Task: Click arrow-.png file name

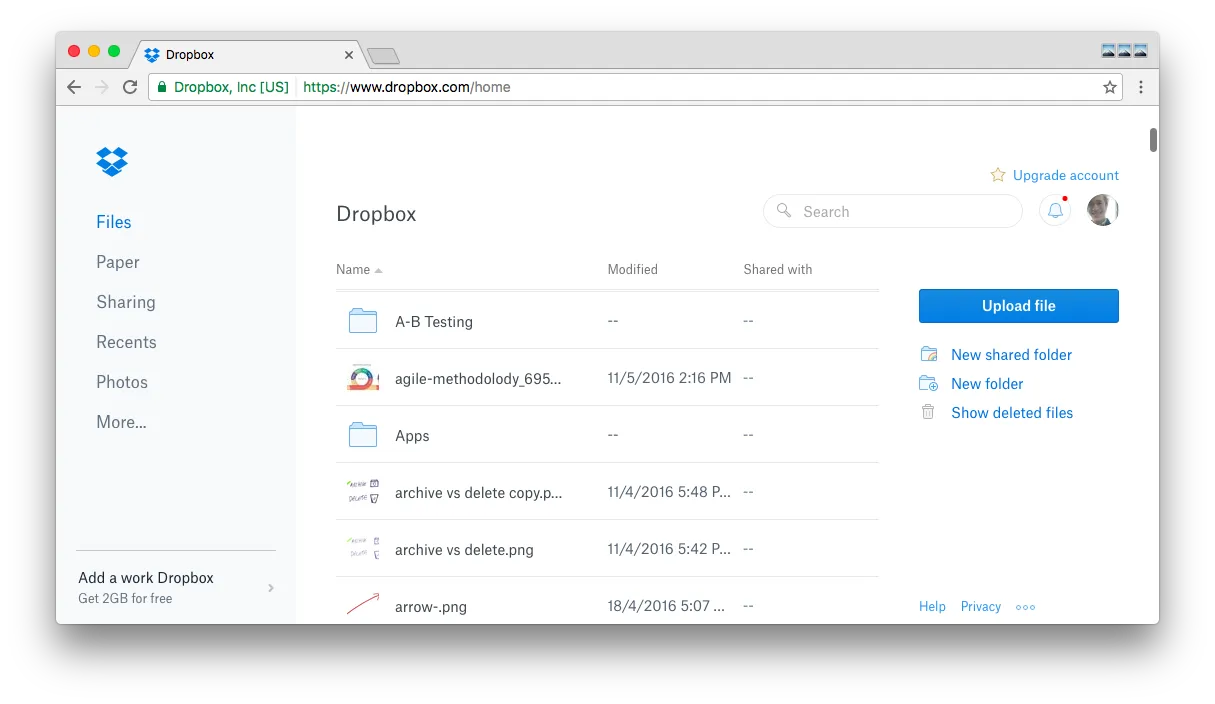Action: click(431, 606)
